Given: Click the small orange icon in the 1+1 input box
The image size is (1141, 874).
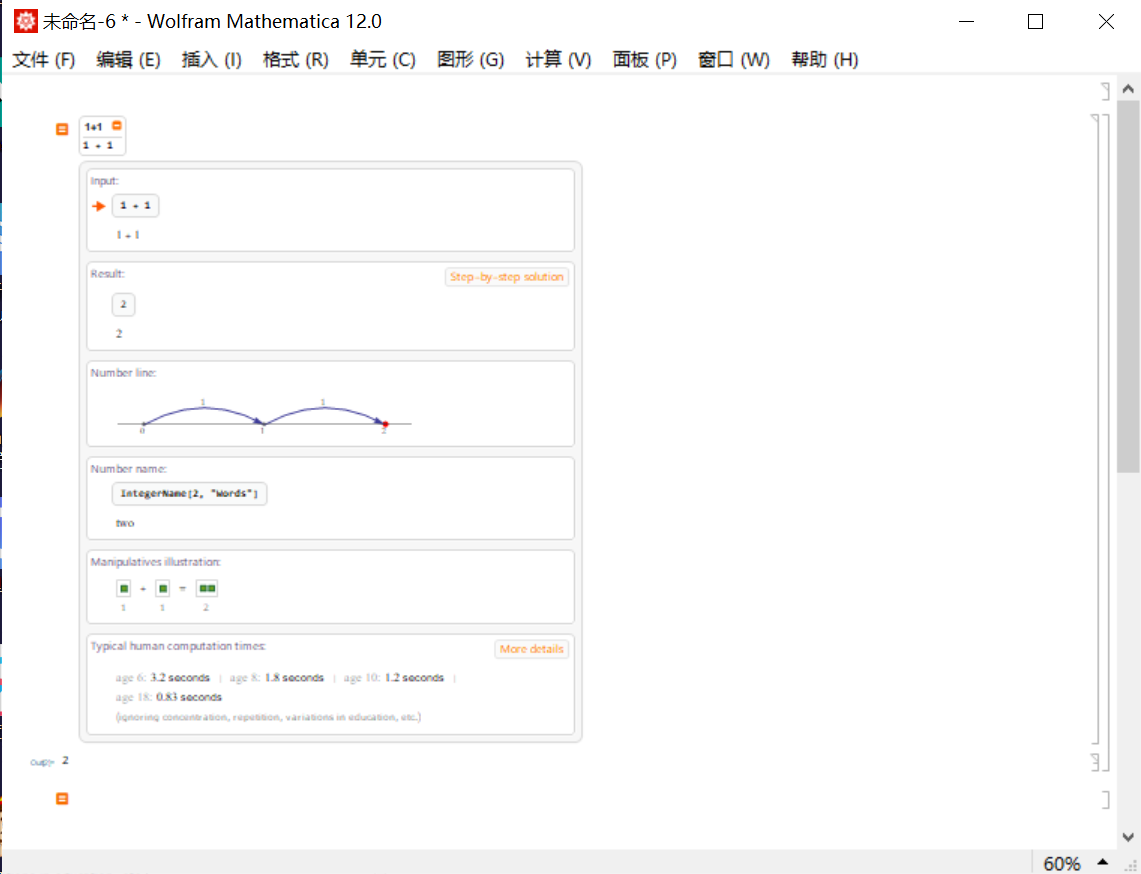Looking at the screenshot, I should [x=116, y=126].
